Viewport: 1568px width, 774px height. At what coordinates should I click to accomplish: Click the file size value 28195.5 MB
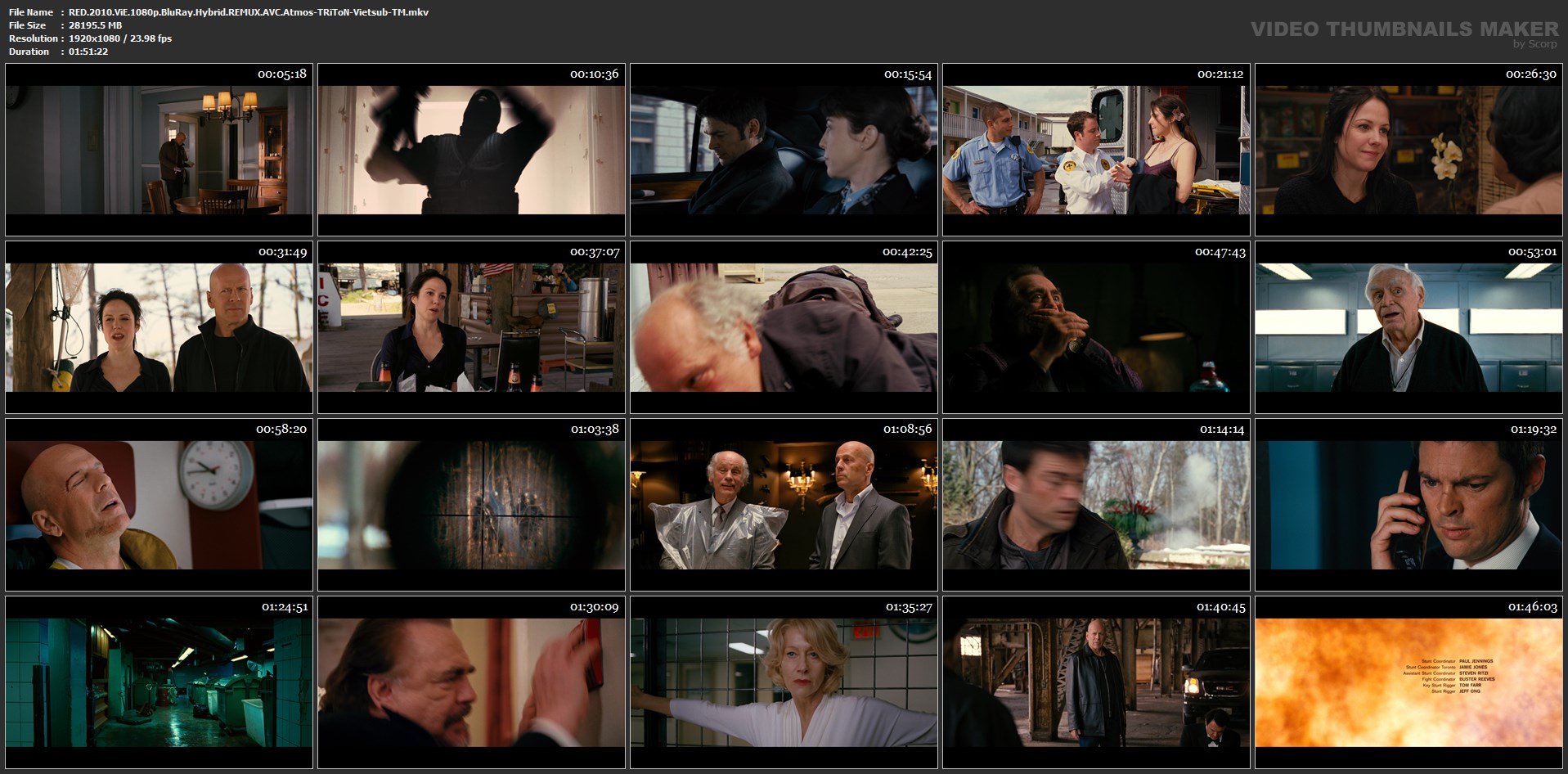click(x=95, y=25)
